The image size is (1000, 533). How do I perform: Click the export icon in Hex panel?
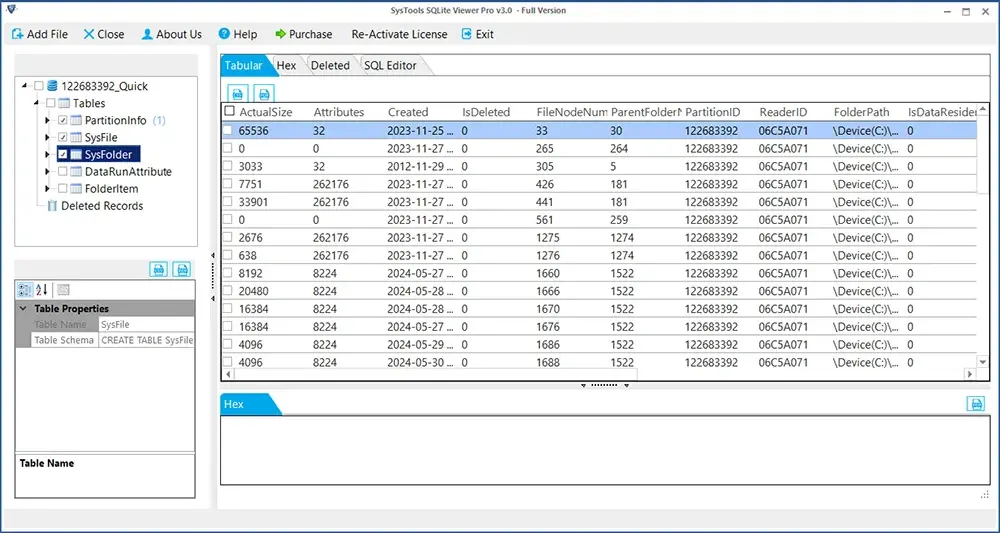[x=975, y=403]
